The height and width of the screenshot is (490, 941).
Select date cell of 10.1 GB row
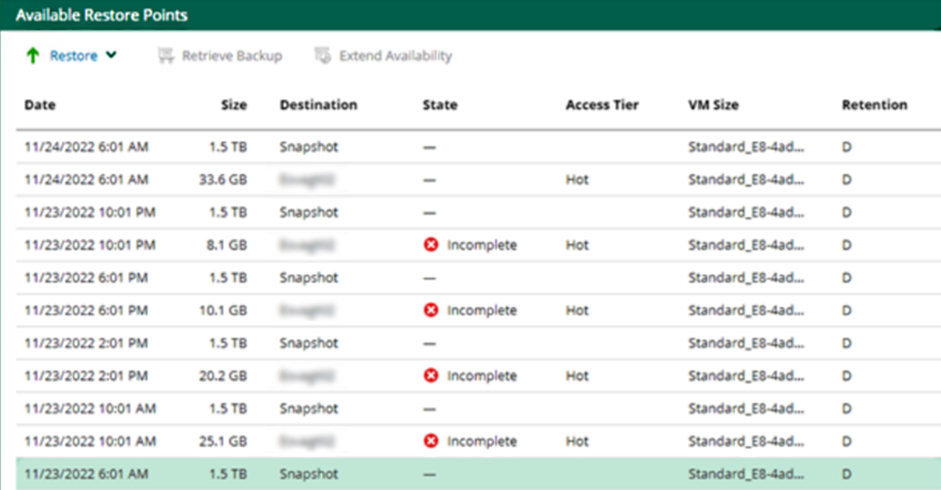tap(86, 310)
